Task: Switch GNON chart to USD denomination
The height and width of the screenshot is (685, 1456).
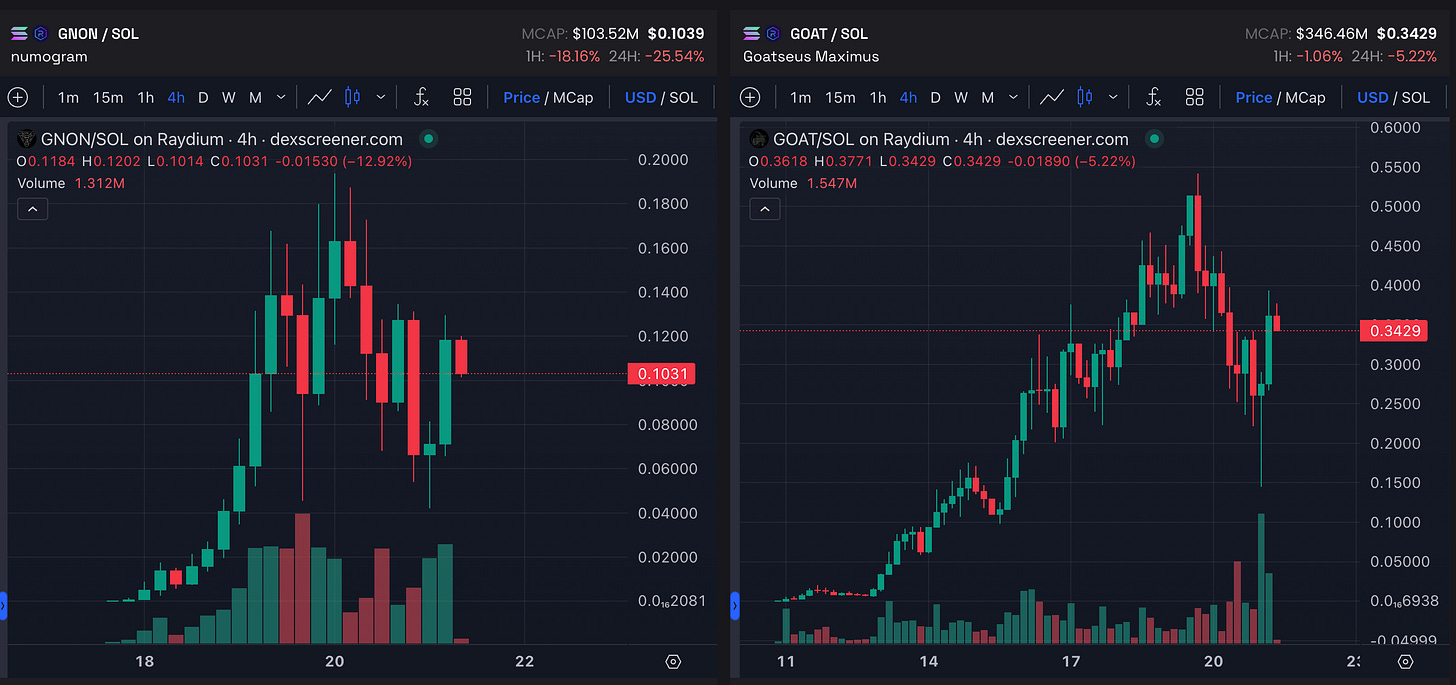Action: [x=640, y=97]
